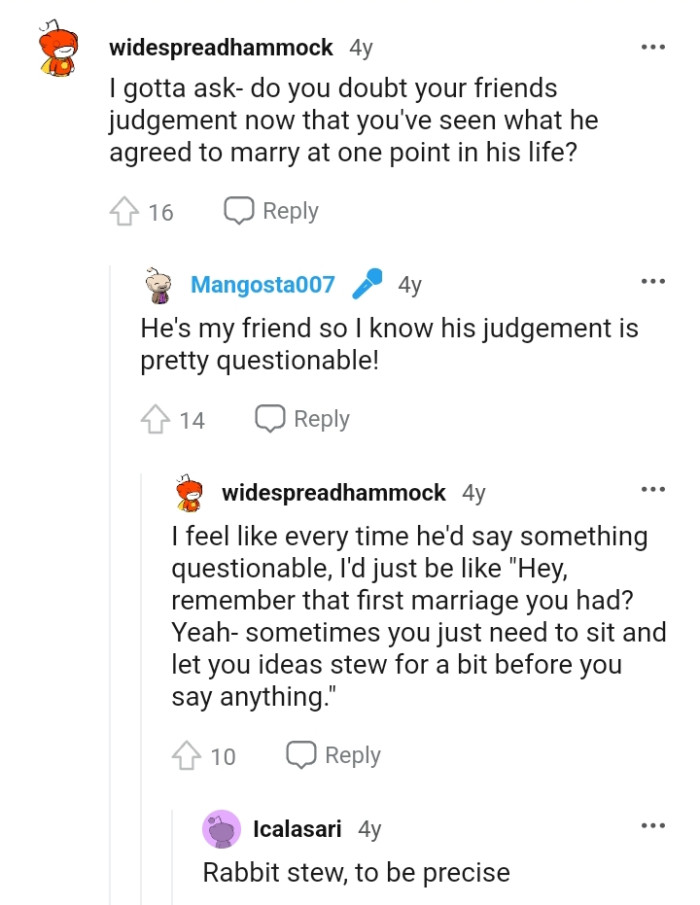700x905 pixels.
Task: Open the overflow menu on widespreadhammock's top comment
Action: (653, 45)
